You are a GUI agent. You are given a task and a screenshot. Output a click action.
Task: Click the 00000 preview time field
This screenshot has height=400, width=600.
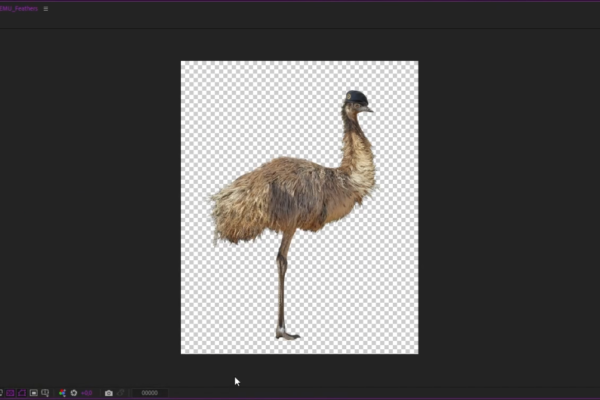coord(150,393)
